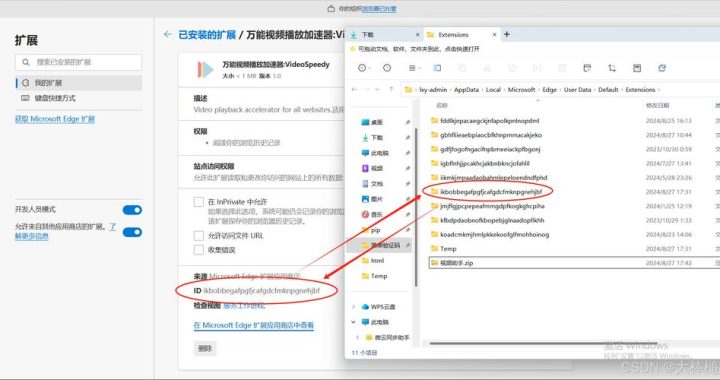Click the VideoSpeedy extension logo icon
This screenshot has width=720, height=380.
click(205, 70)
